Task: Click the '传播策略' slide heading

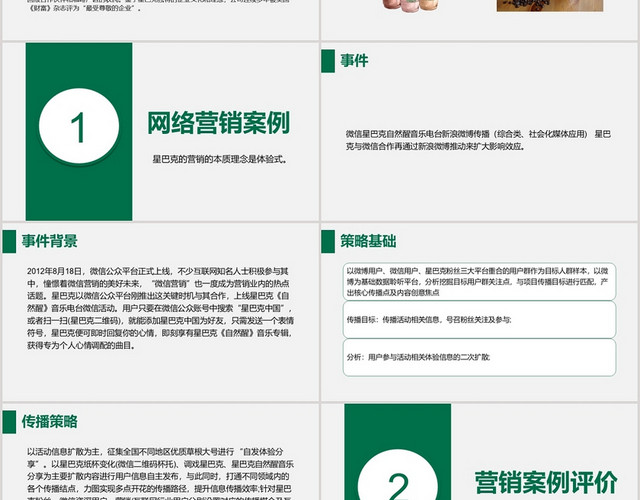Action: [x=49, y=421]
